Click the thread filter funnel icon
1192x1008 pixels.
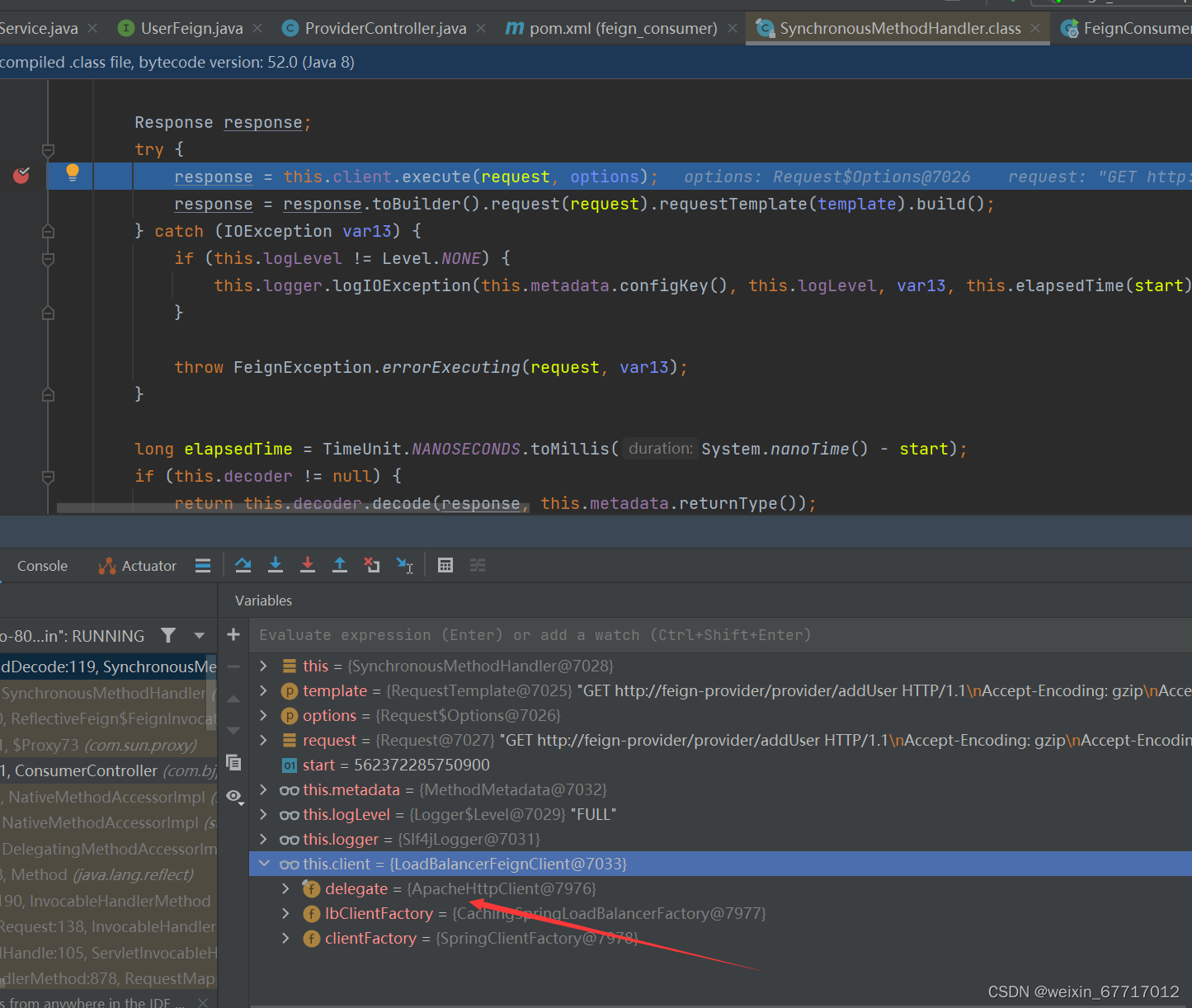[x=168, y=635]
